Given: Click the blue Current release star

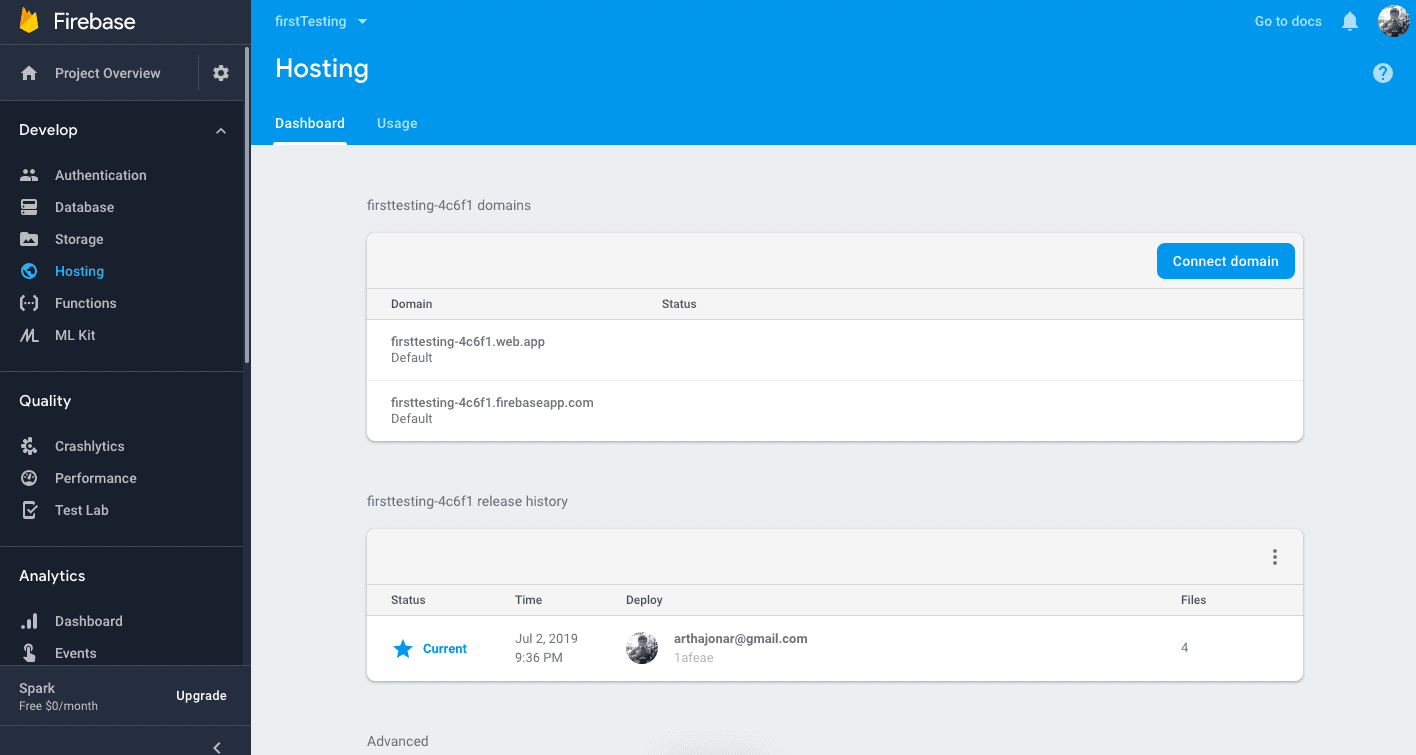Looking at the screenshot, I should [x=403, y=649].
